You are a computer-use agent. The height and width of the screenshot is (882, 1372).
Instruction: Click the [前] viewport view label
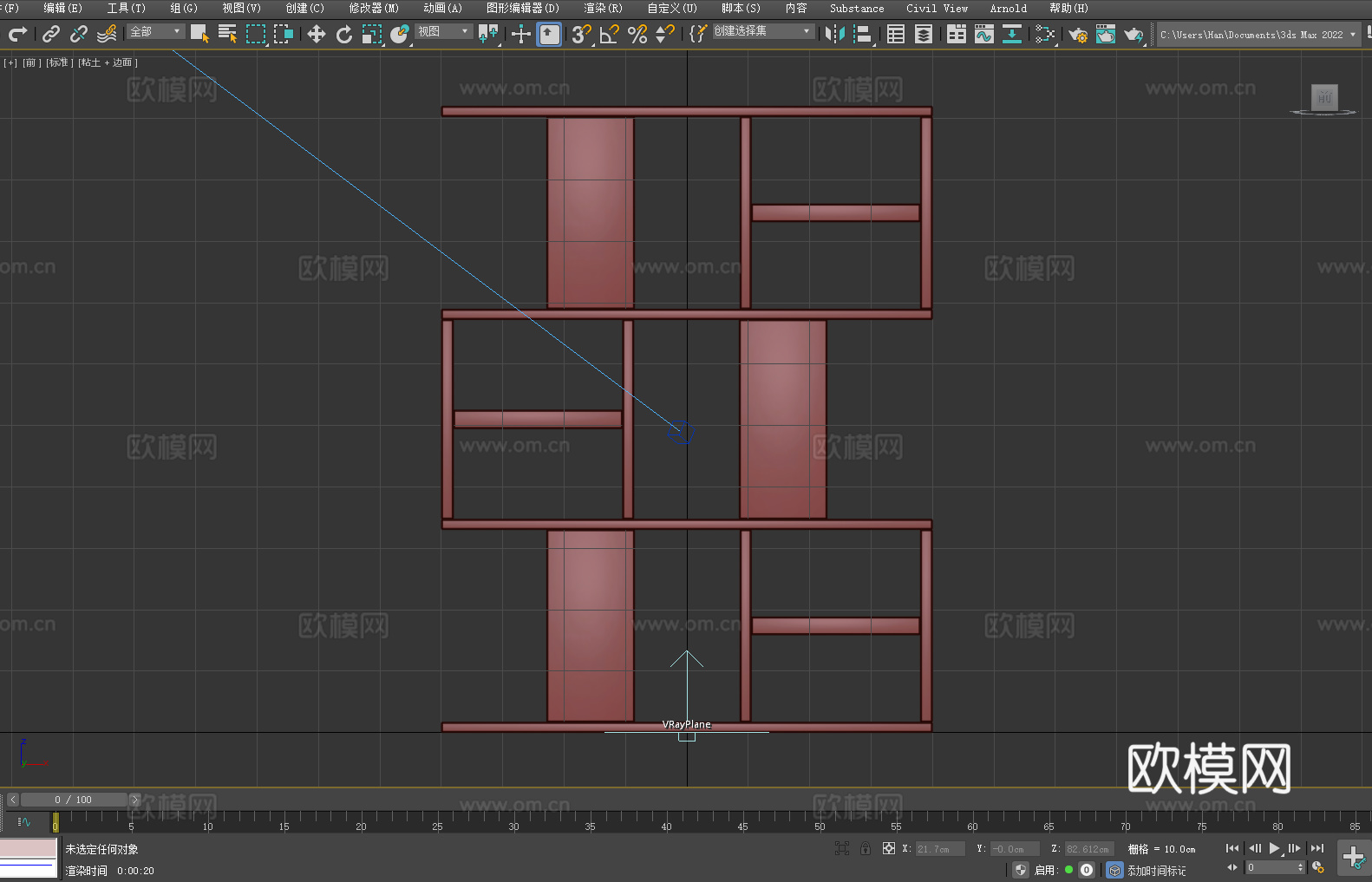[x=32, y=62]
